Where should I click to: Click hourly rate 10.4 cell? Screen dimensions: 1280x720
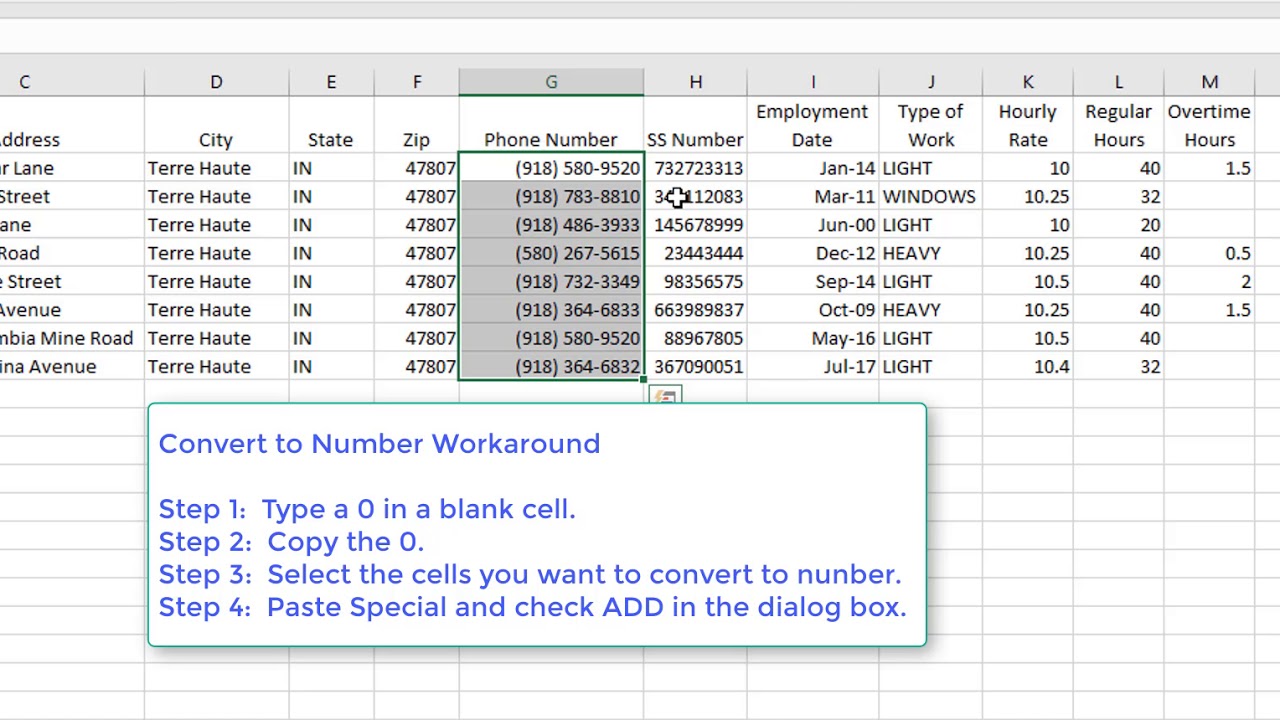[1028, 367]
